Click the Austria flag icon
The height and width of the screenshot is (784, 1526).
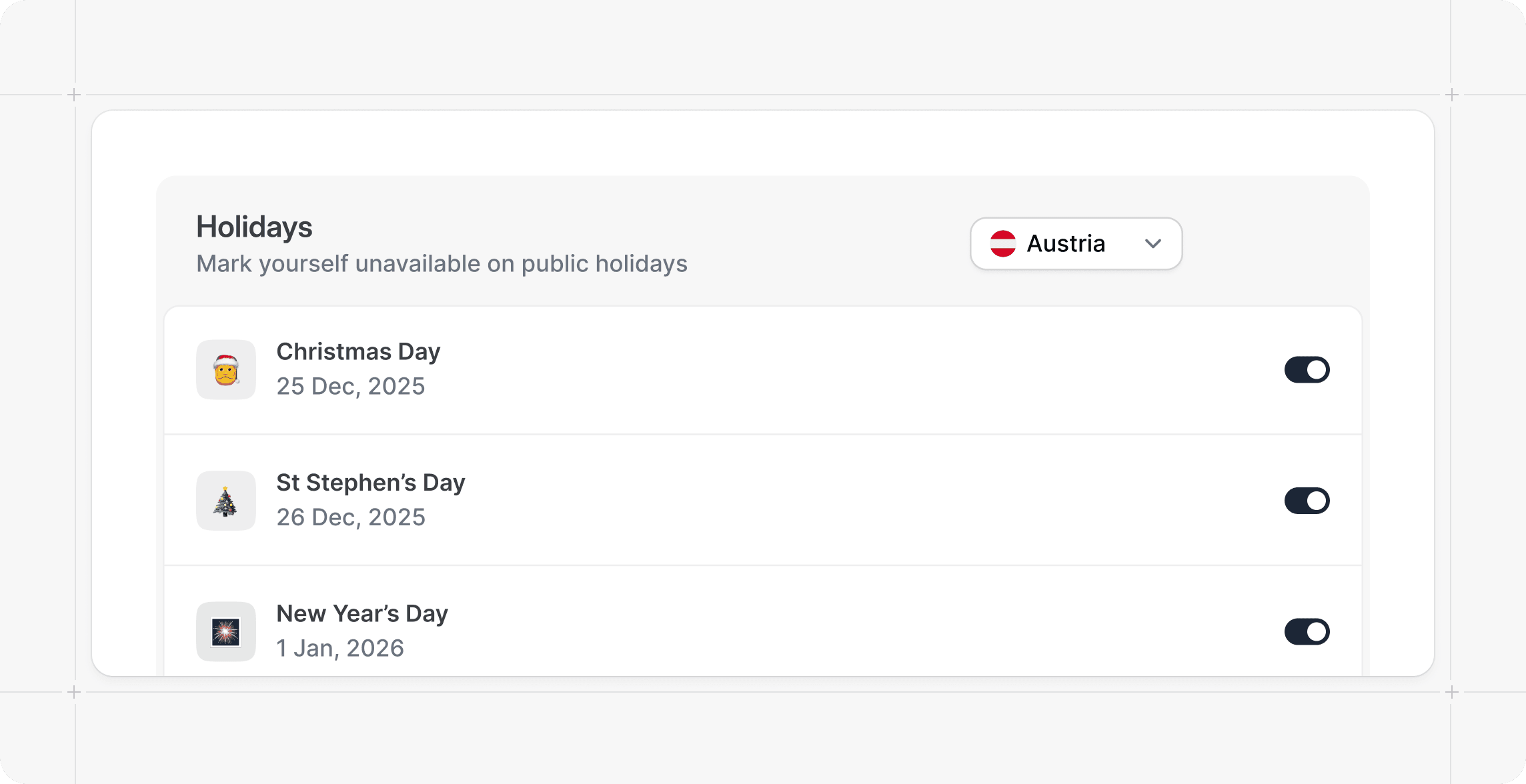point(1002,243)
